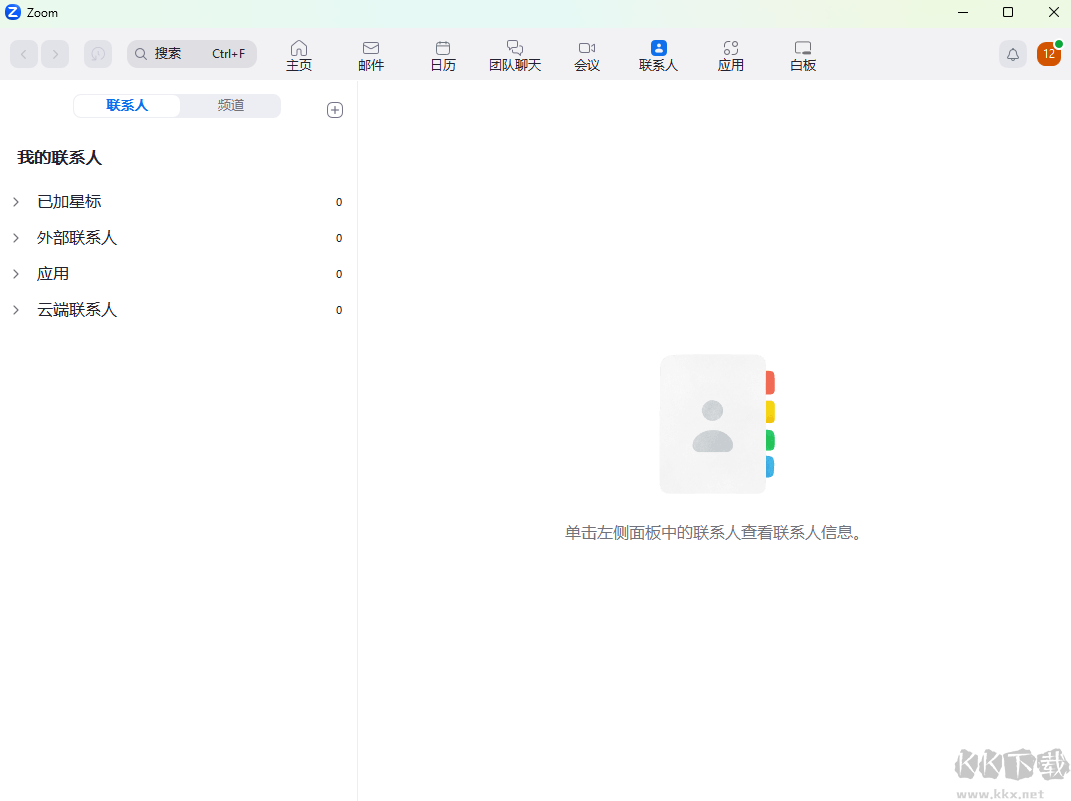
Task: Expand the 应用 contact group chevron
Action: coord(16,274)
